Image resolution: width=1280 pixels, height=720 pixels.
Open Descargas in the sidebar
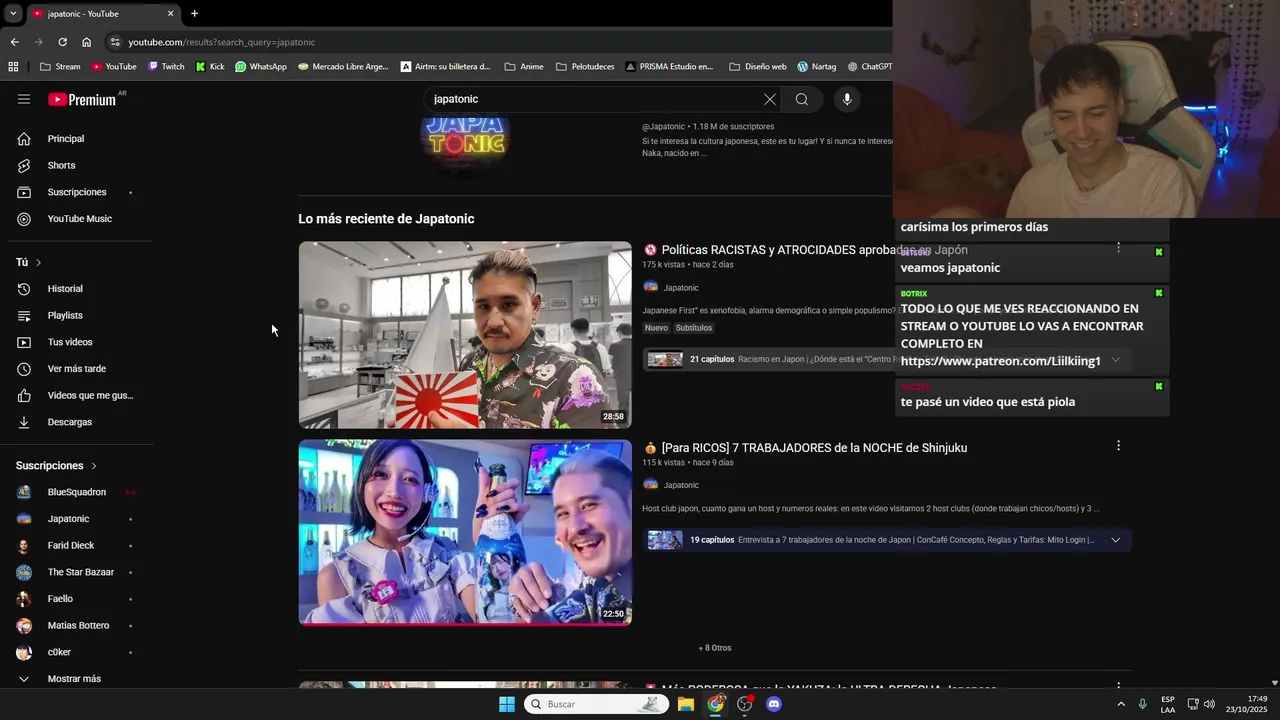[x=76, y=422]
